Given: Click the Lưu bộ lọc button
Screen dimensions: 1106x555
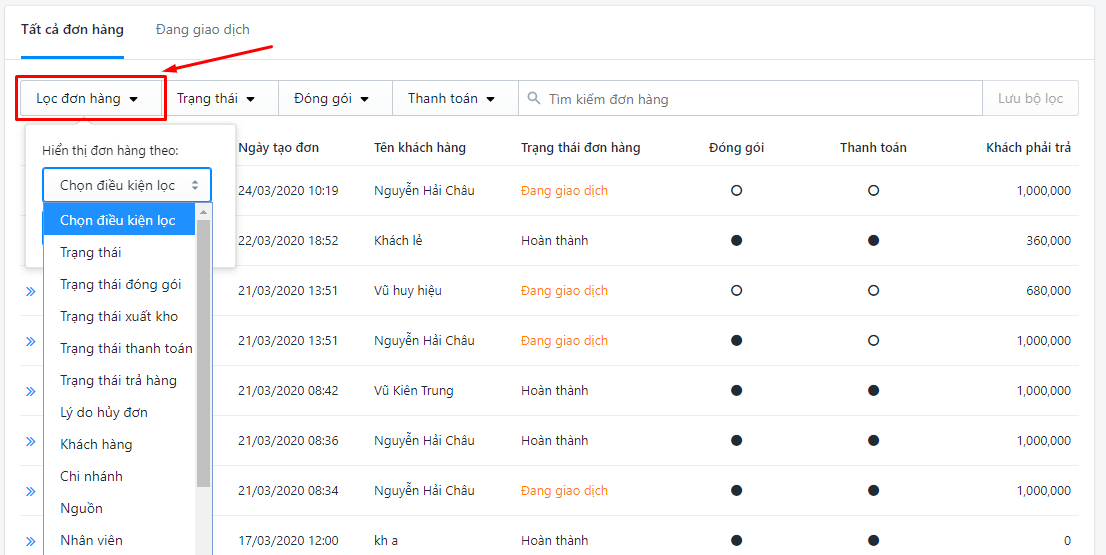Looking at the screenshot, I should [1030, 99].
